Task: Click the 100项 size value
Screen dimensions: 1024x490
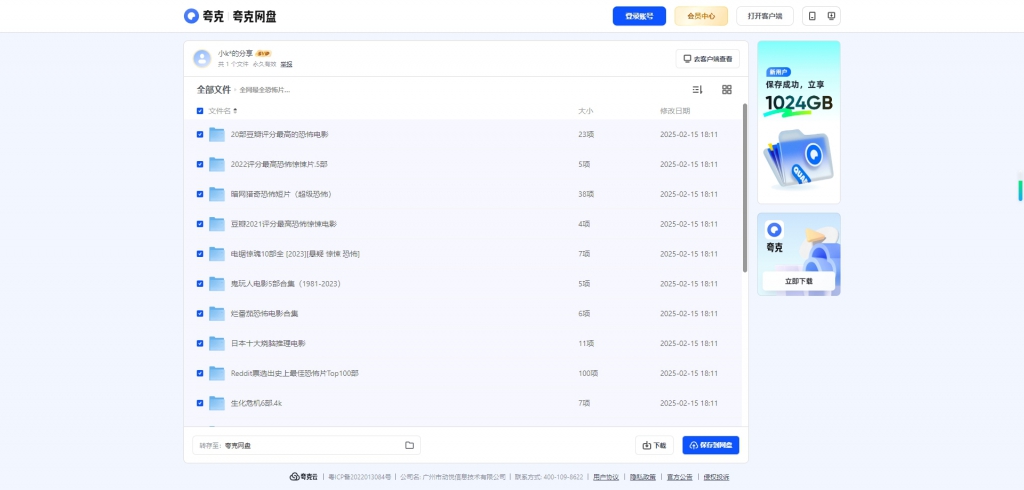Action: point(588,373)
